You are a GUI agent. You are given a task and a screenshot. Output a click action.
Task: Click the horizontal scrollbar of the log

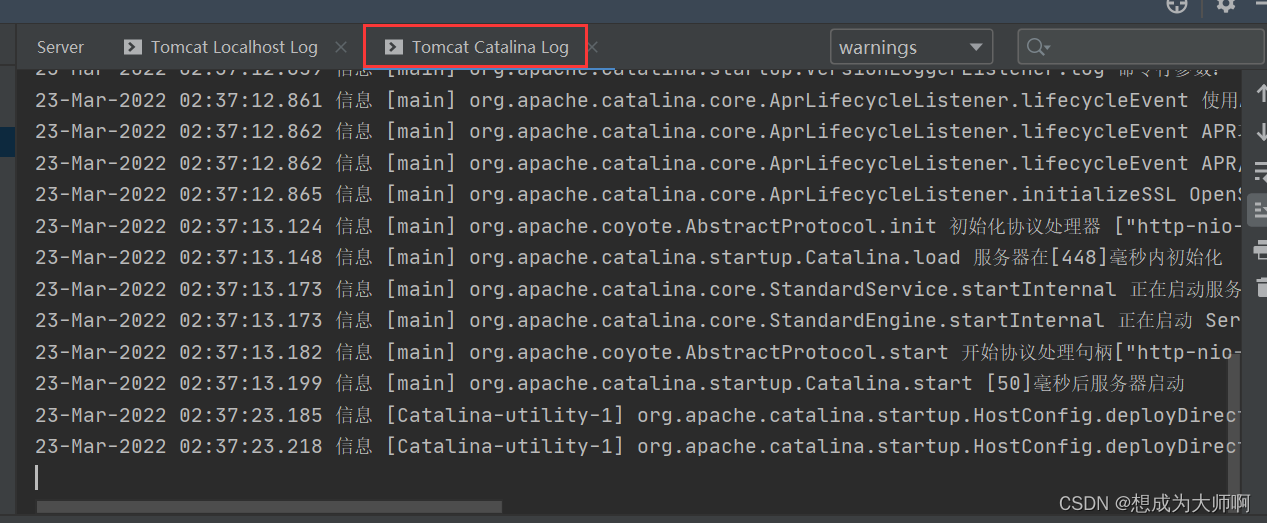pyautogui.click(x=268, y=507)
